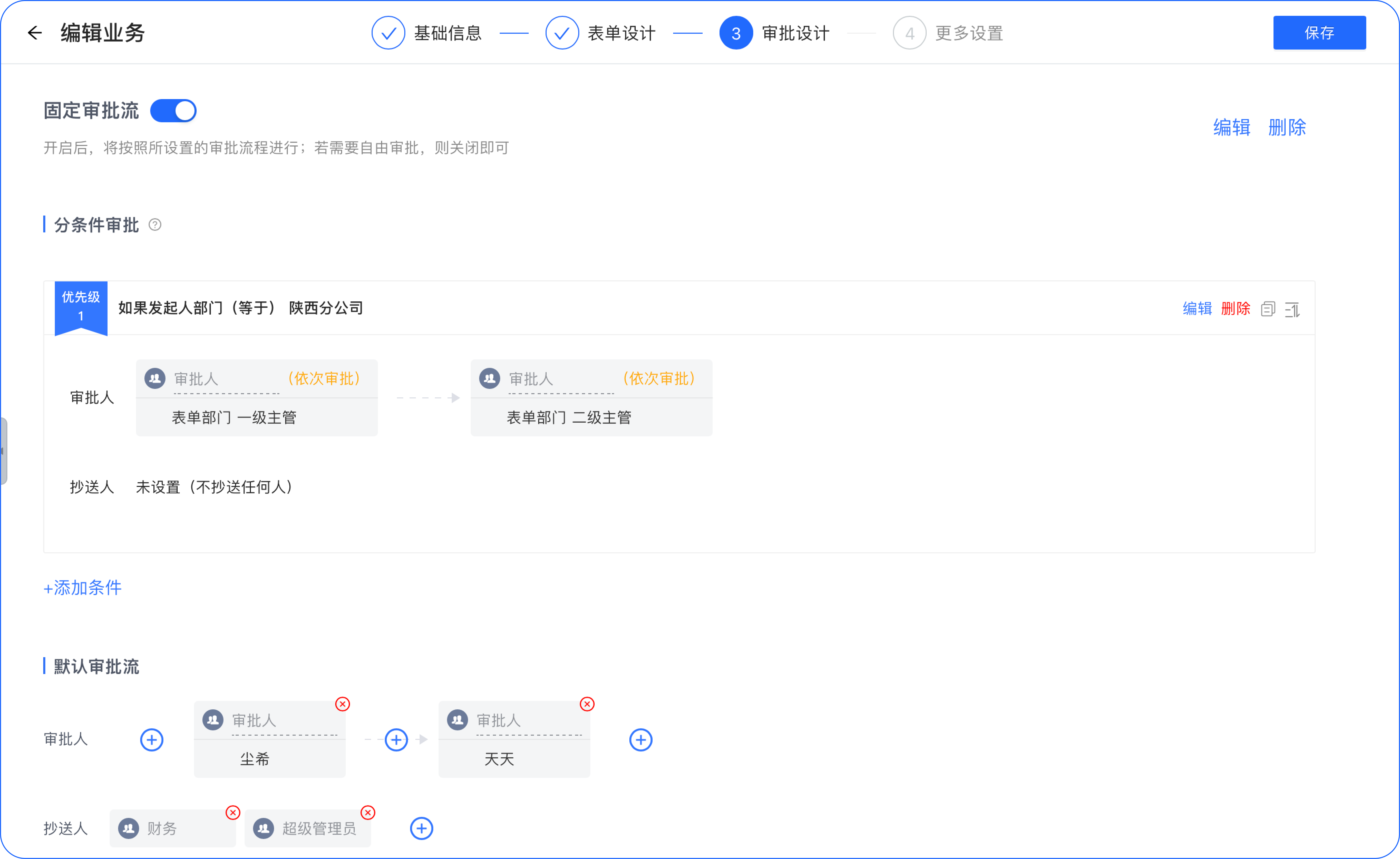Click the avatar icon on 财务 chip

click(x=128, y=828)
